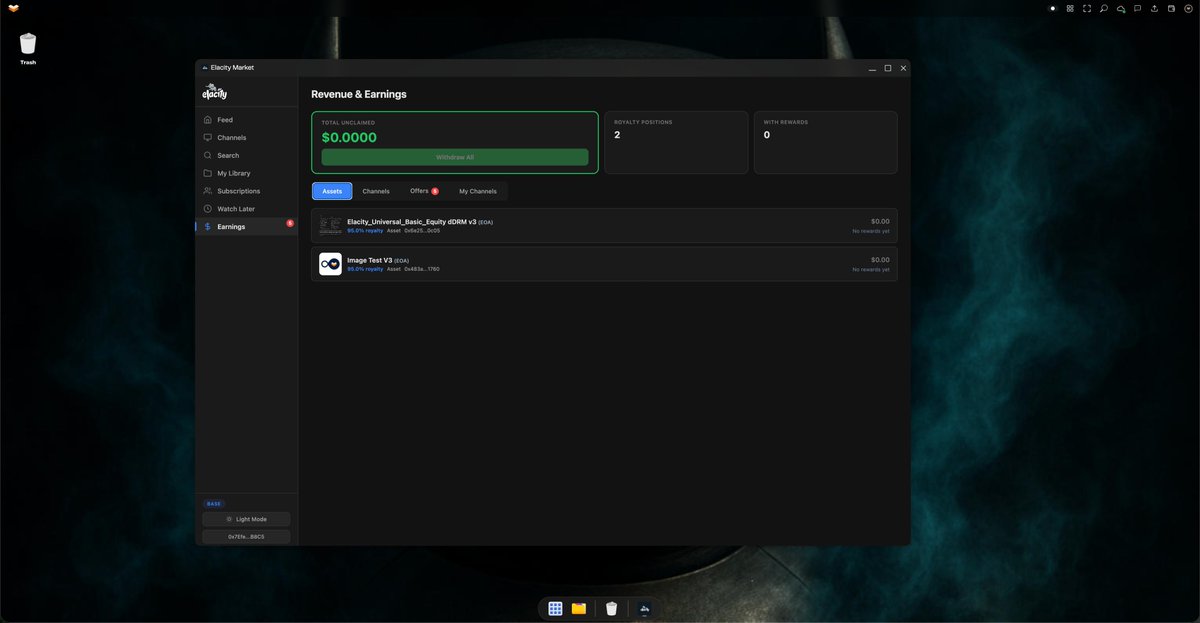
Task: Open the calendar window icon in top bar
Action: tap(1172, 8)
